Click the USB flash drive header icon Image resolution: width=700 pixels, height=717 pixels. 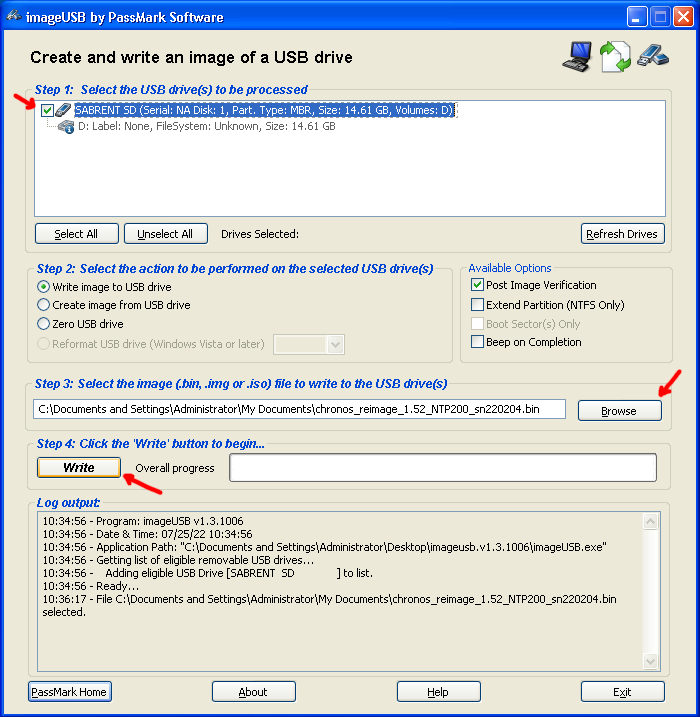653,55
